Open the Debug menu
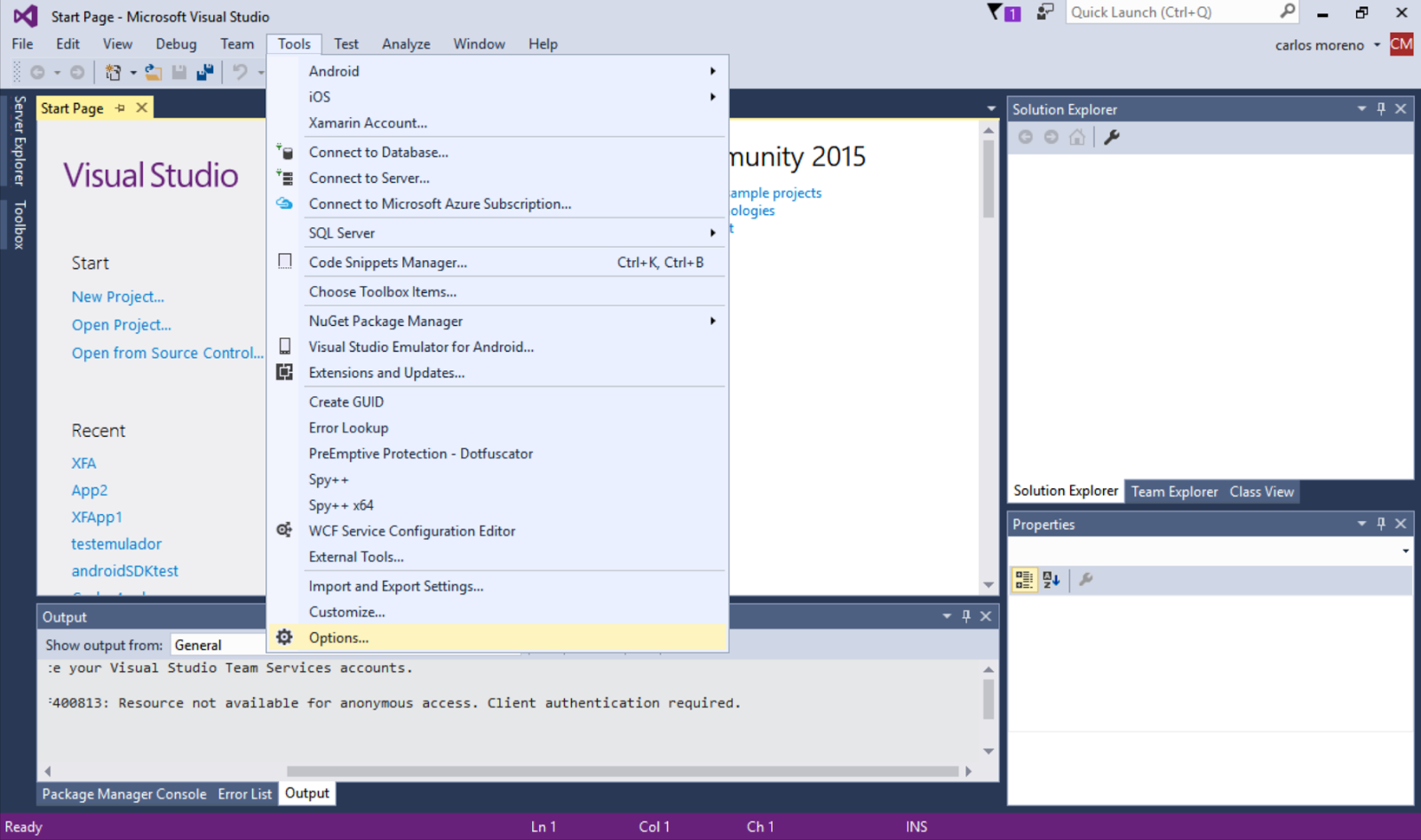The height and width of the screenshot is (840, 1421). (176, 44)
